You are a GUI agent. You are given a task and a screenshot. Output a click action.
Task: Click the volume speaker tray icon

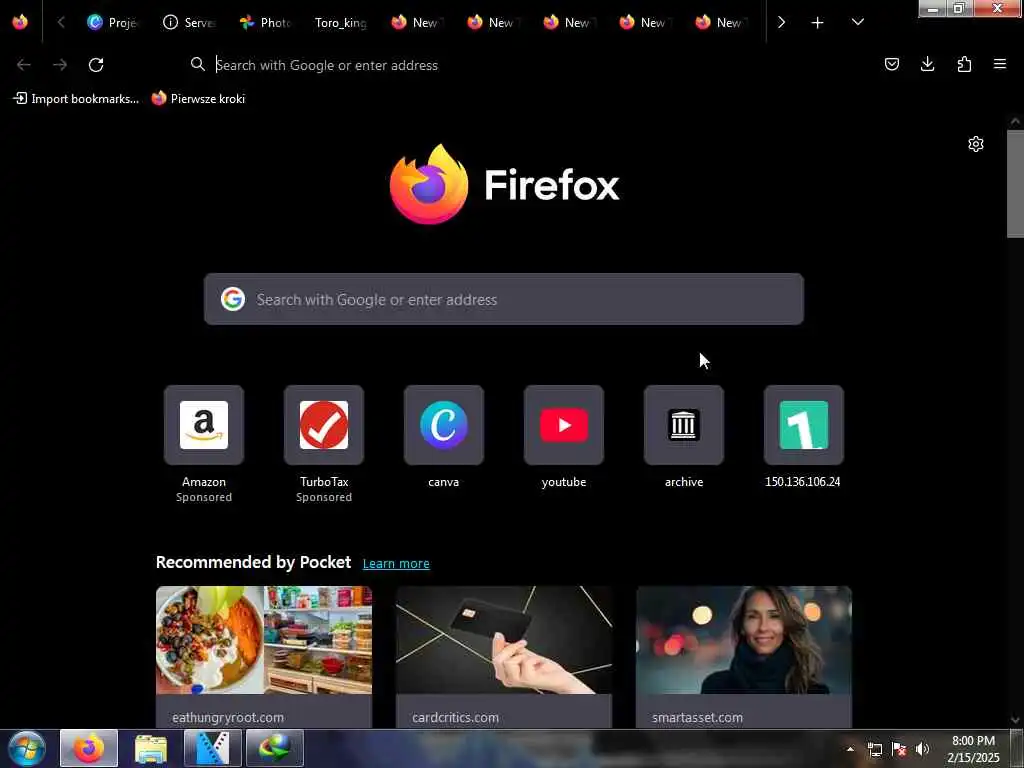click(922, 749)
